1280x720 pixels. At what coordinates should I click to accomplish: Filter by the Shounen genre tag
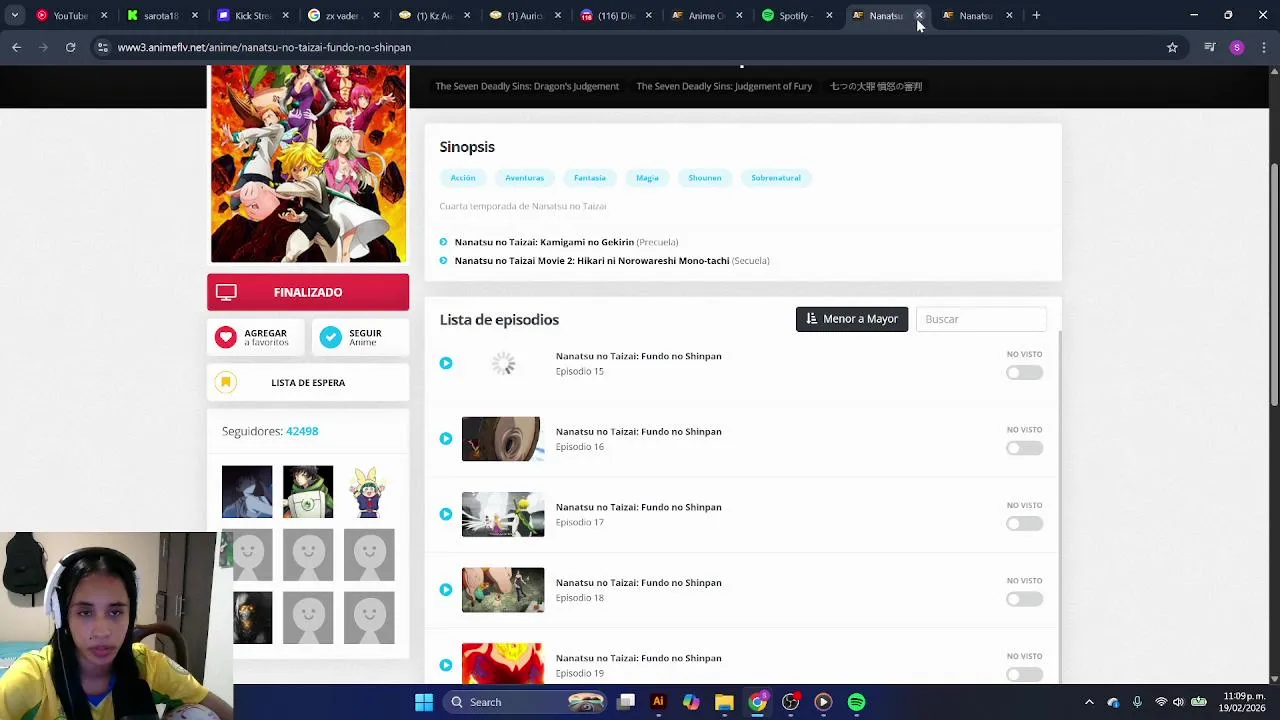click(705, 178)
